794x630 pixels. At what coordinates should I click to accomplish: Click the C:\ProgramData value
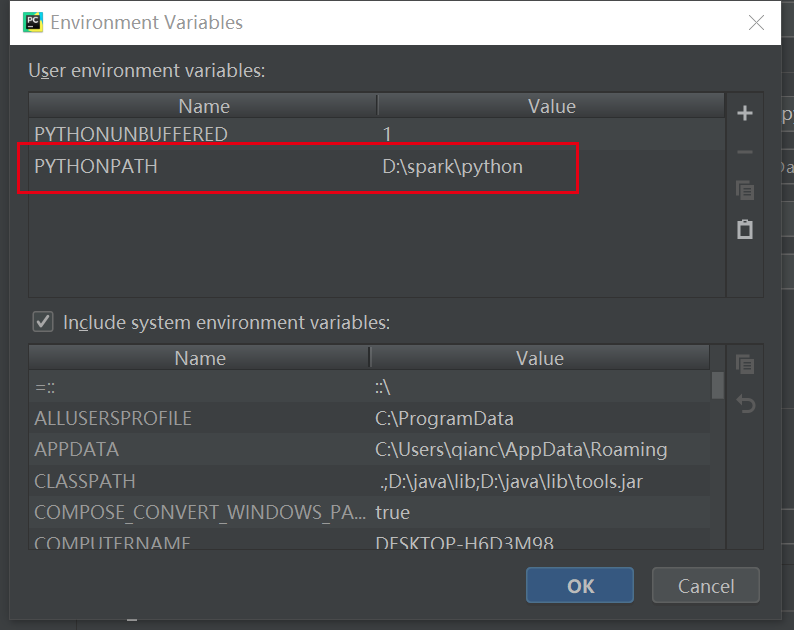[444, 419]
